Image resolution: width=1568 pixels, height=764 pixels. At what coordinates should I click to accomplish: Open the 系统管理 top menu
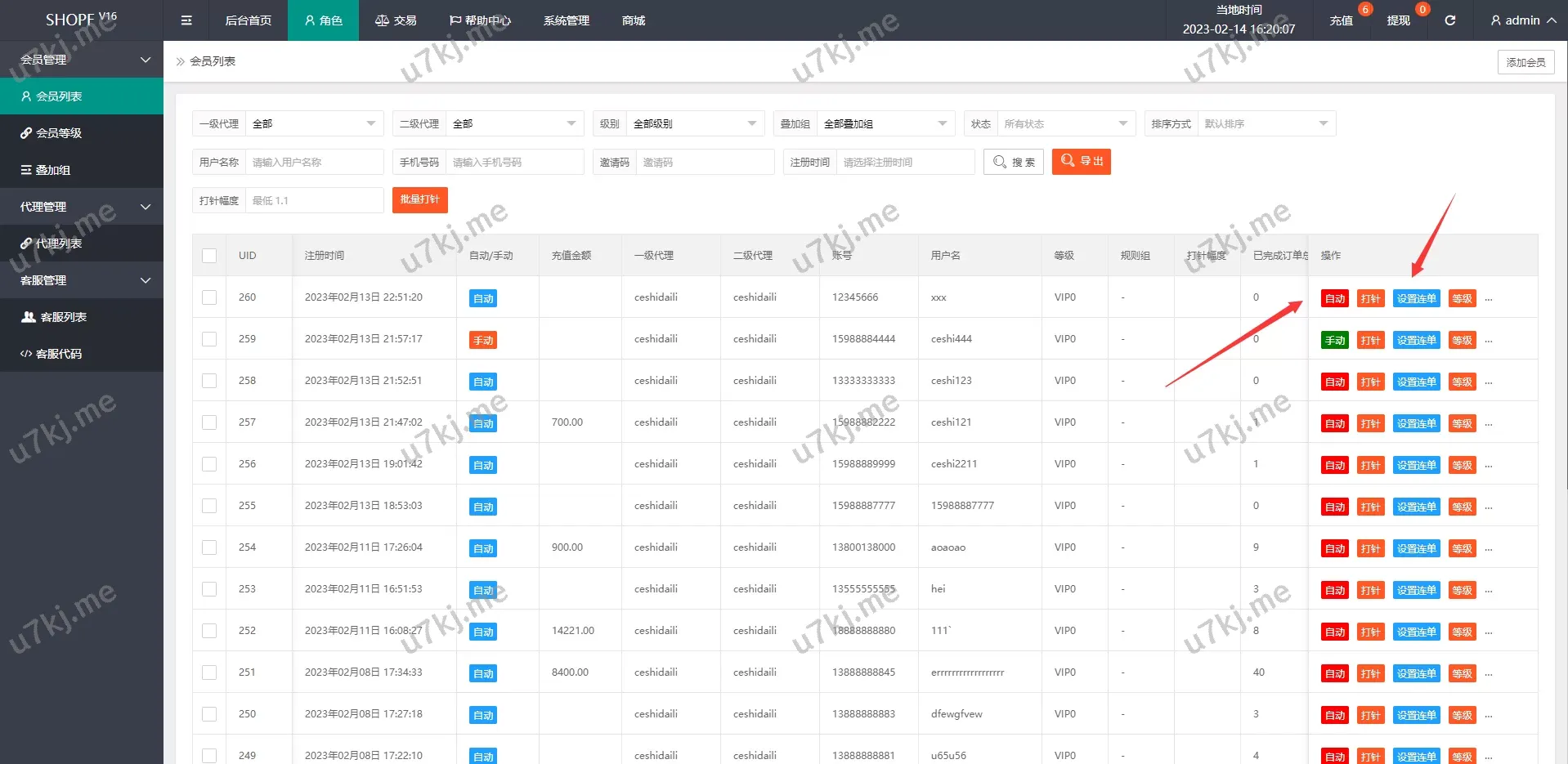pyautogui.click(x=566, y=20)
